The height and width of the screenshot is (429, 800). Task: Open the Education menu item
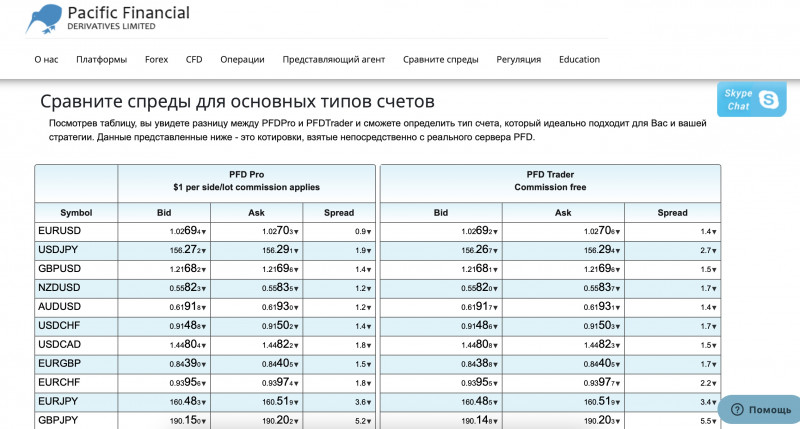click(579, 59)
